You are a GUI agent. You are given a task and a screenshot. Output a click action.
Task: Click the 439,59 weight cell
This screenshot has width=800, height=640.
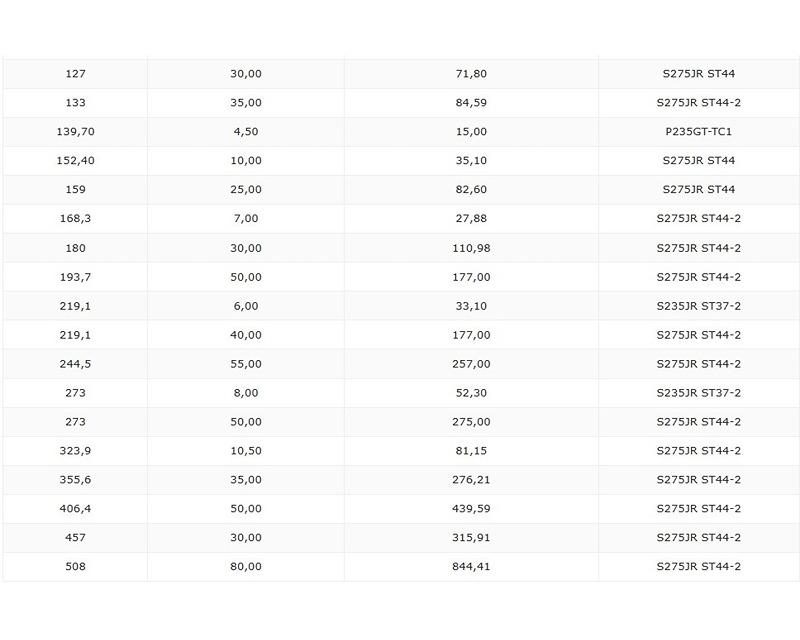471,509
